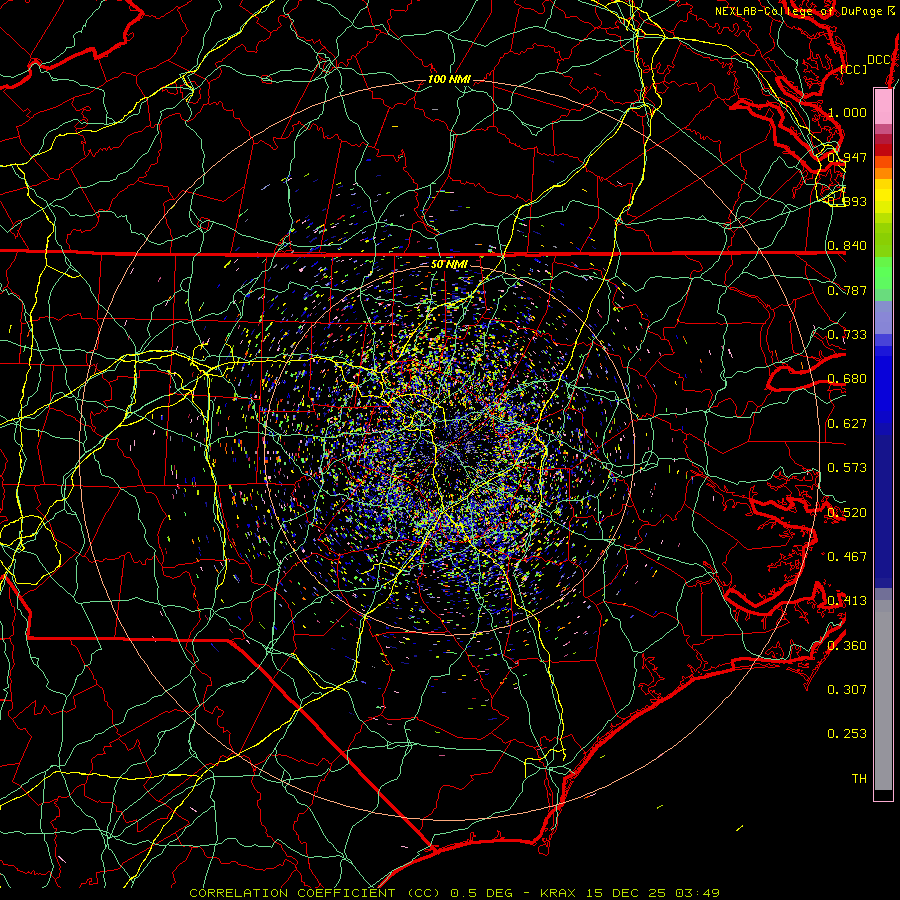Screen dimensions: 900x900
Task: Pick the bright green color band in legend
Action: 883,273
